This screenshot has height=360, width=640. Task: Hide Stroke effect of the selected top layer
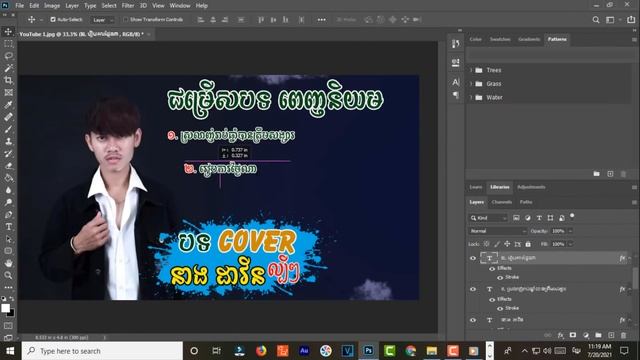(x=500, y=278)
